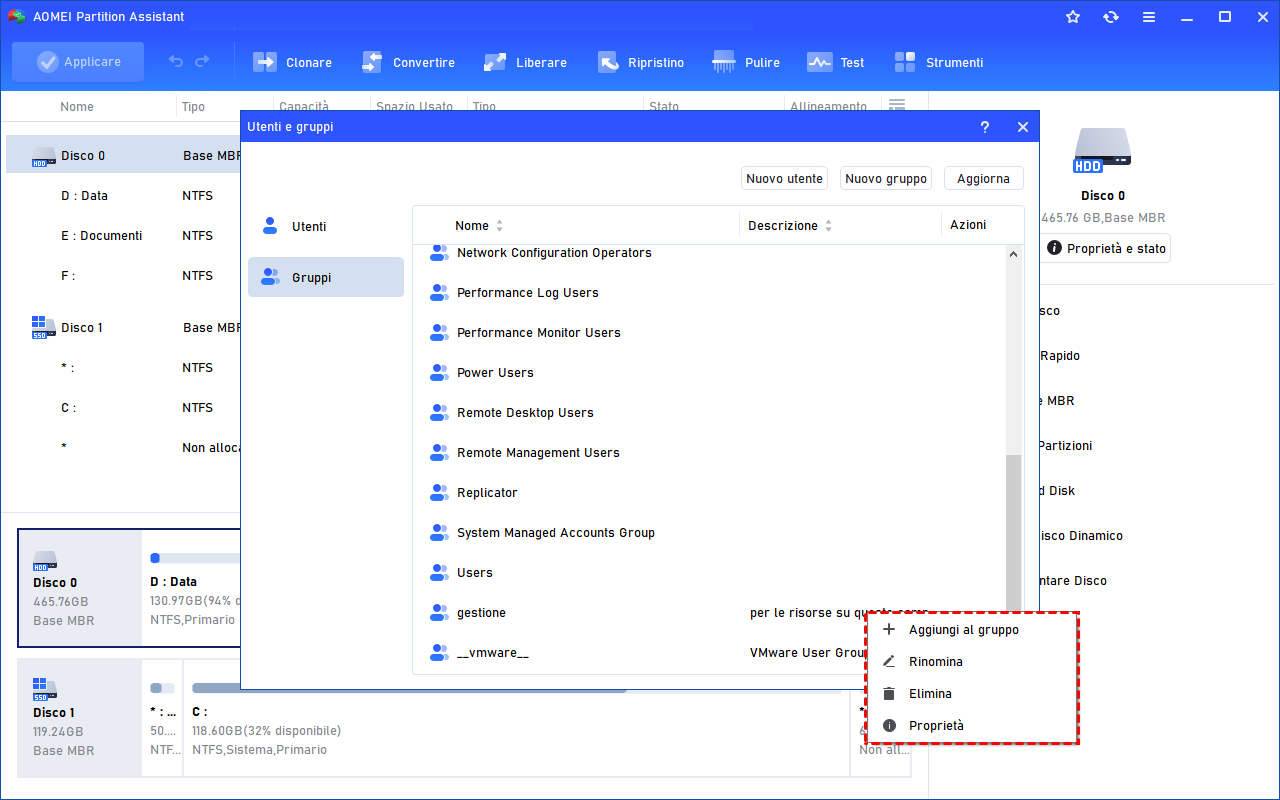Select the Disco 0 block in disk map
1280x800 pixels.
tap(80, 588)
